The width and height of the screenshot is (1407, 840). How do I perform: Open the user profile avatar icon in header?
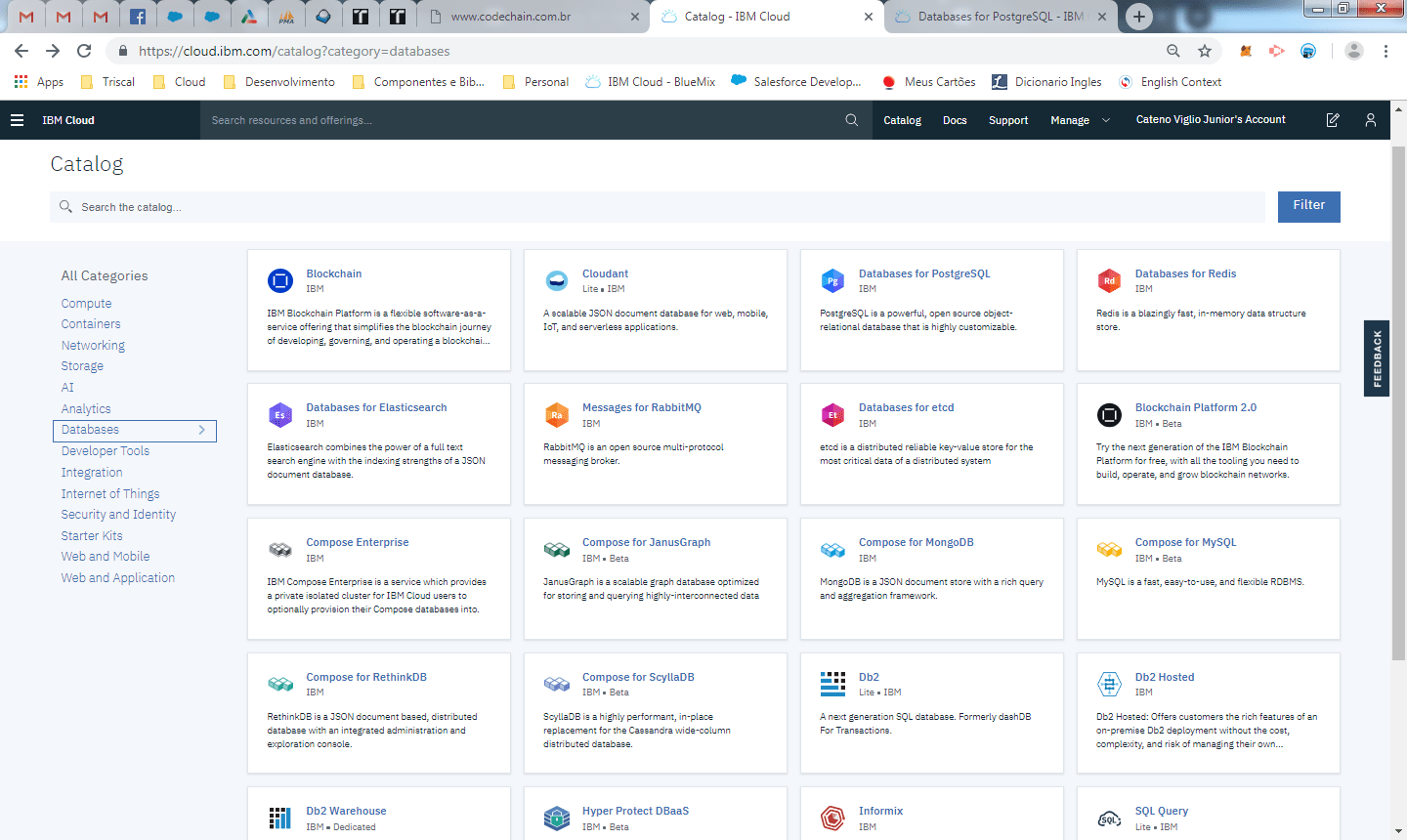pyautogui.click(x=1371, y=120)
